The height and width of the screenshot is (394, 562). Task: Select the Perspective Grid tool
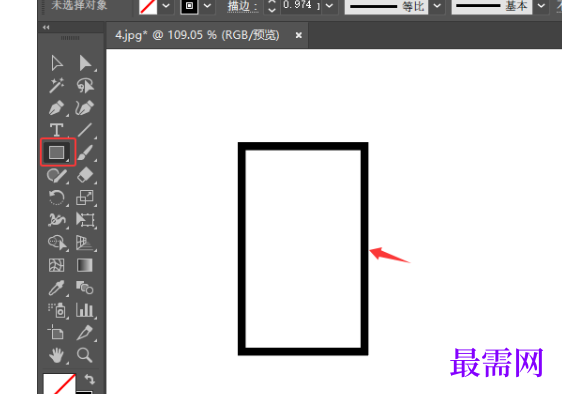point(85,243)
